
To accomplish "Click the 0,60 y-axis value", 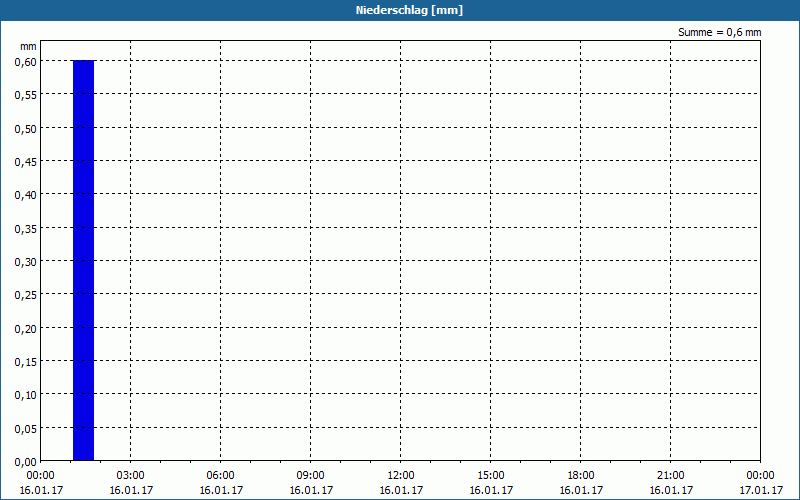I will [26, 62].
